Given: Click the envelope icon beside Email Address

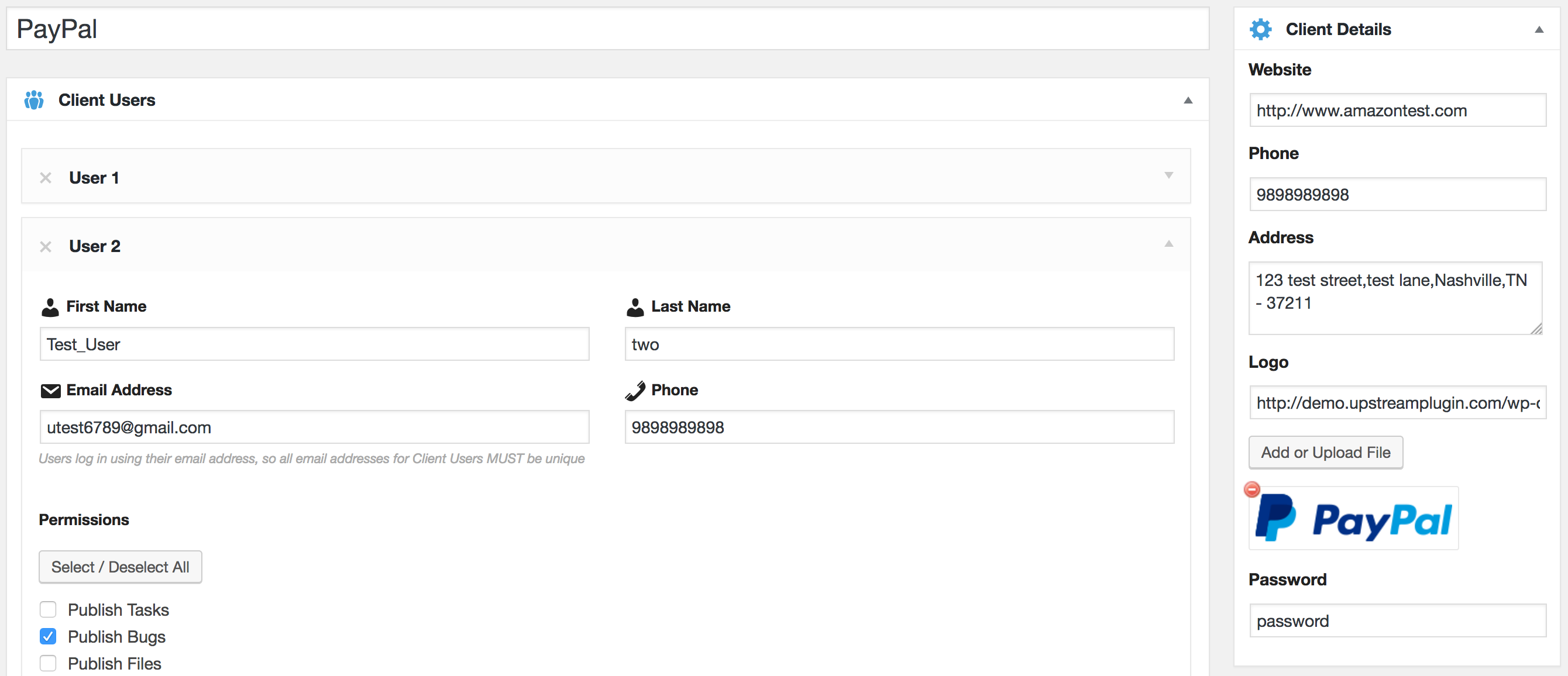Looking at the screenshot, I should click(50, 391).
